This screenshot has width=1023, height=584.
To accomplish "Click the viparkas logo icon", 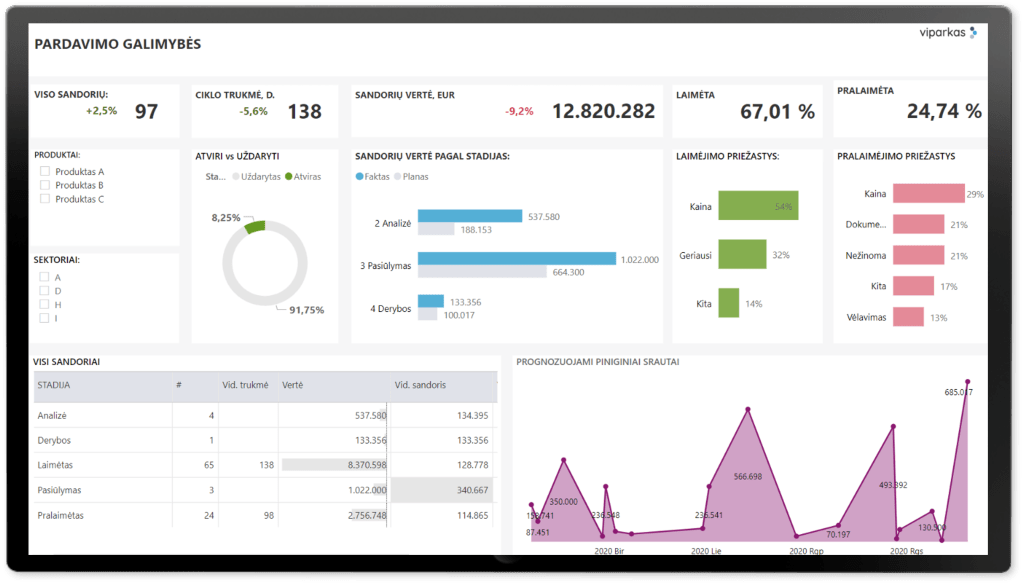I will pos(973,33).
